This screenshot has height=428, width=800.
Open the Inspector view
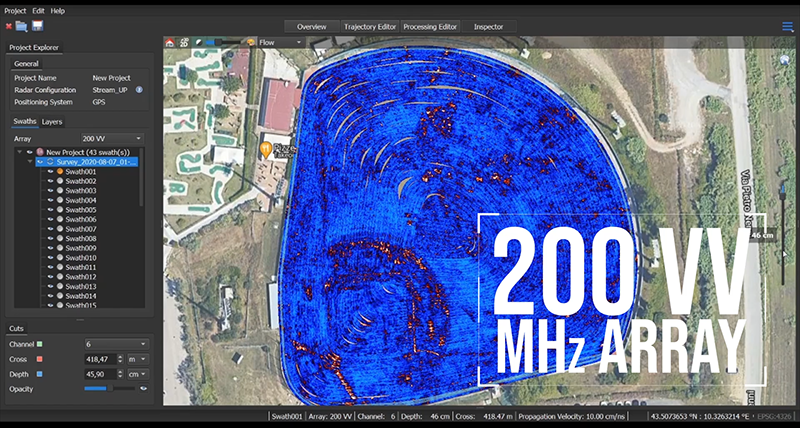click(x=489, y=27)
